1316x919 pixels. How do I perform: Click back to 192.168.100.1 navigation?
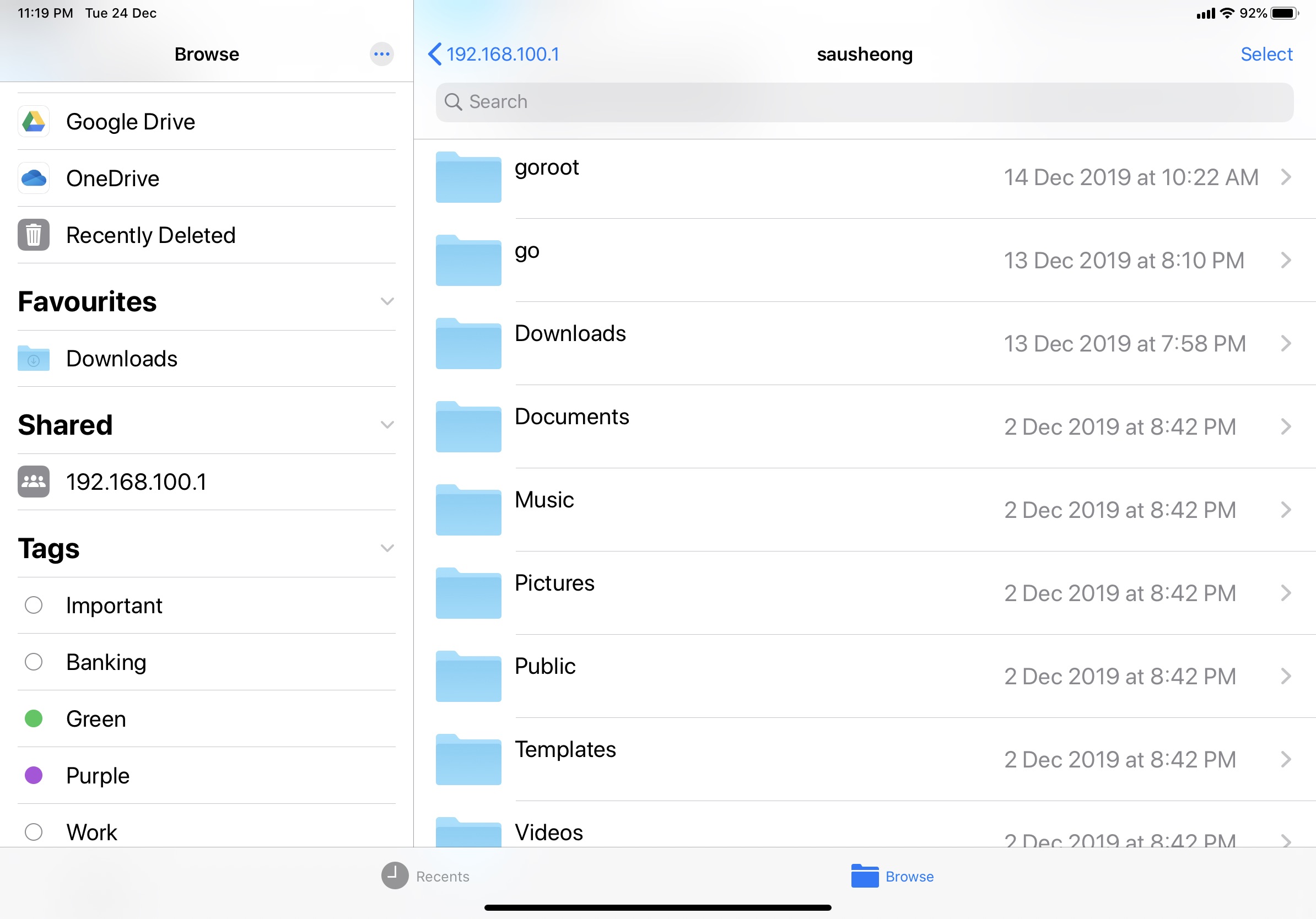[494, 54]
